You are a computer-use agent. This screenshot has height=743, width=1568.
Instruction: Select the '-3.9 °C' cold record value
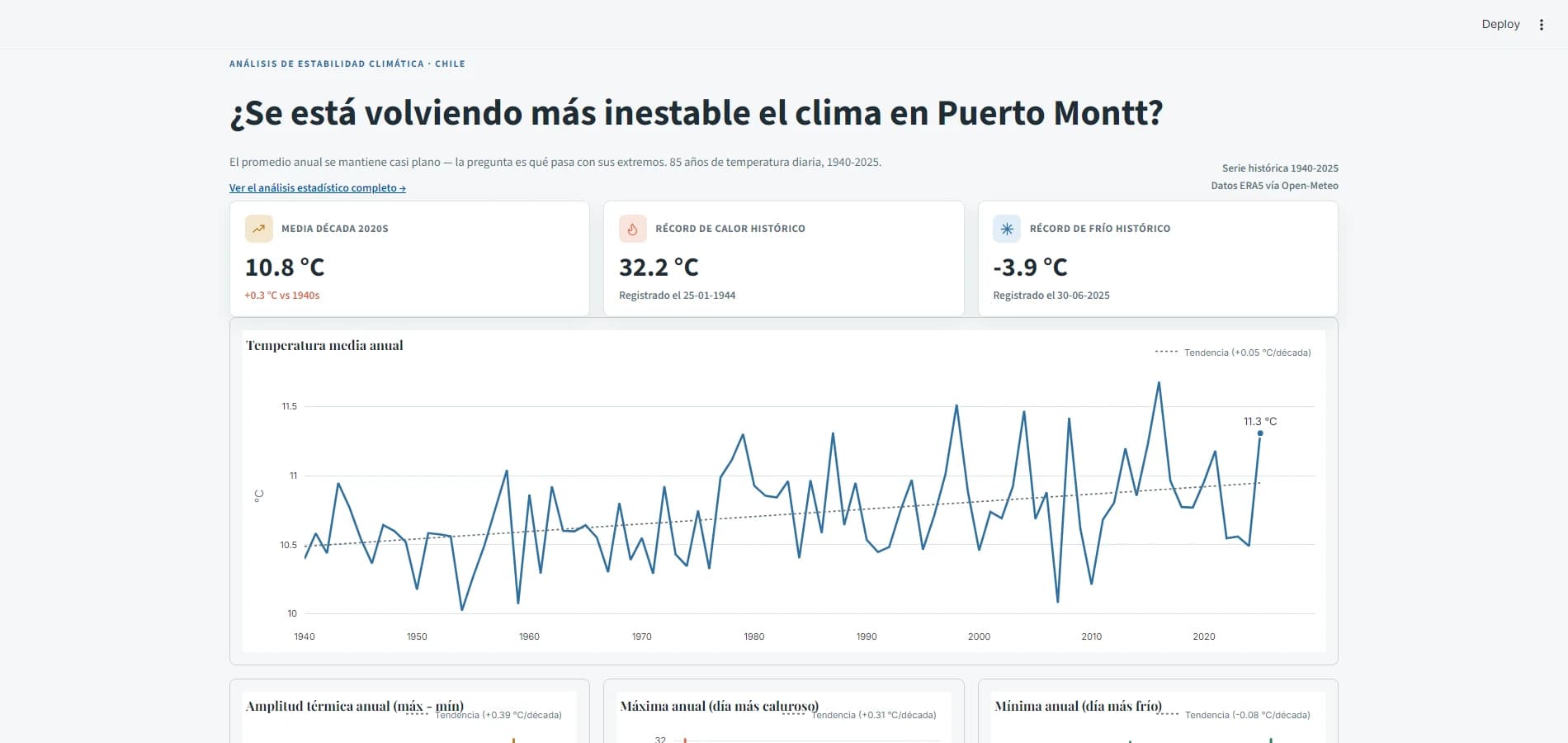tap(1030, 267)
